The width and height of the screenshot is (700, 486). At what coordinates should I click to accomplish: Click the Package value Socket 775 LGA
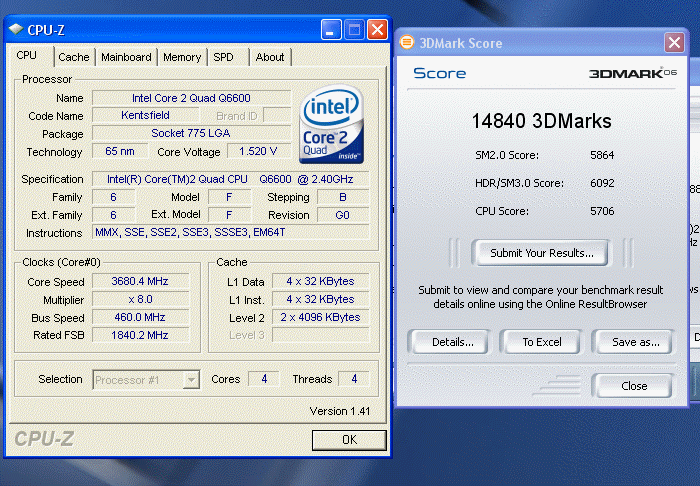pos(191,133)
